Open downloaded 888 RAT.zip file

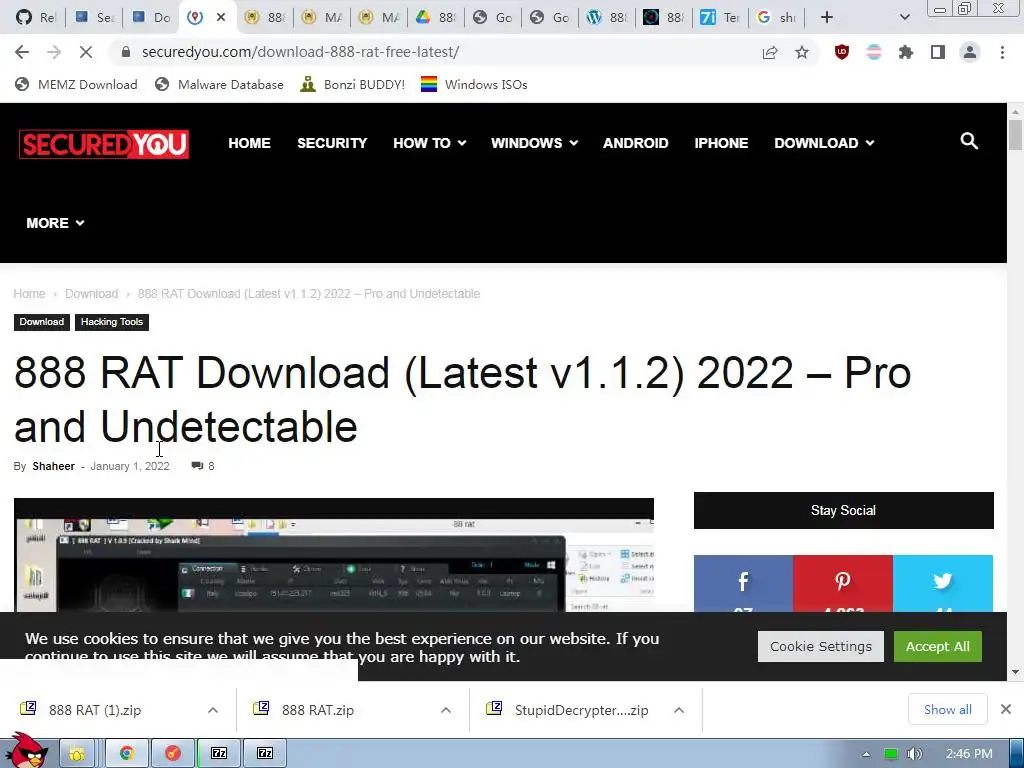tap(318, 710)
